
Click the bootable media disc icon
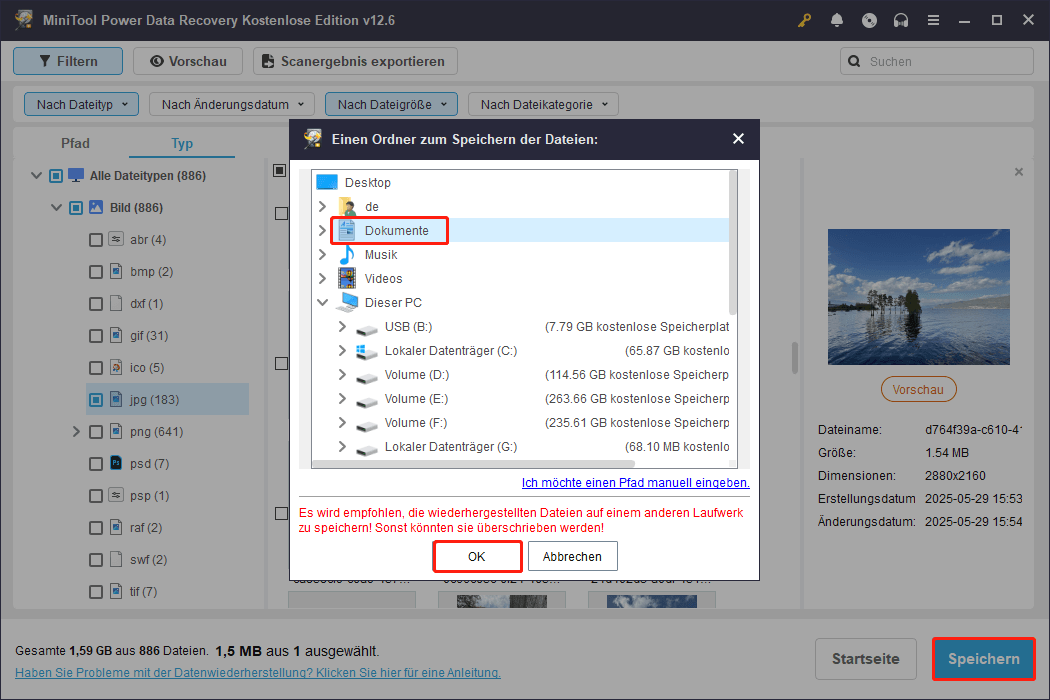pos(869,19)
